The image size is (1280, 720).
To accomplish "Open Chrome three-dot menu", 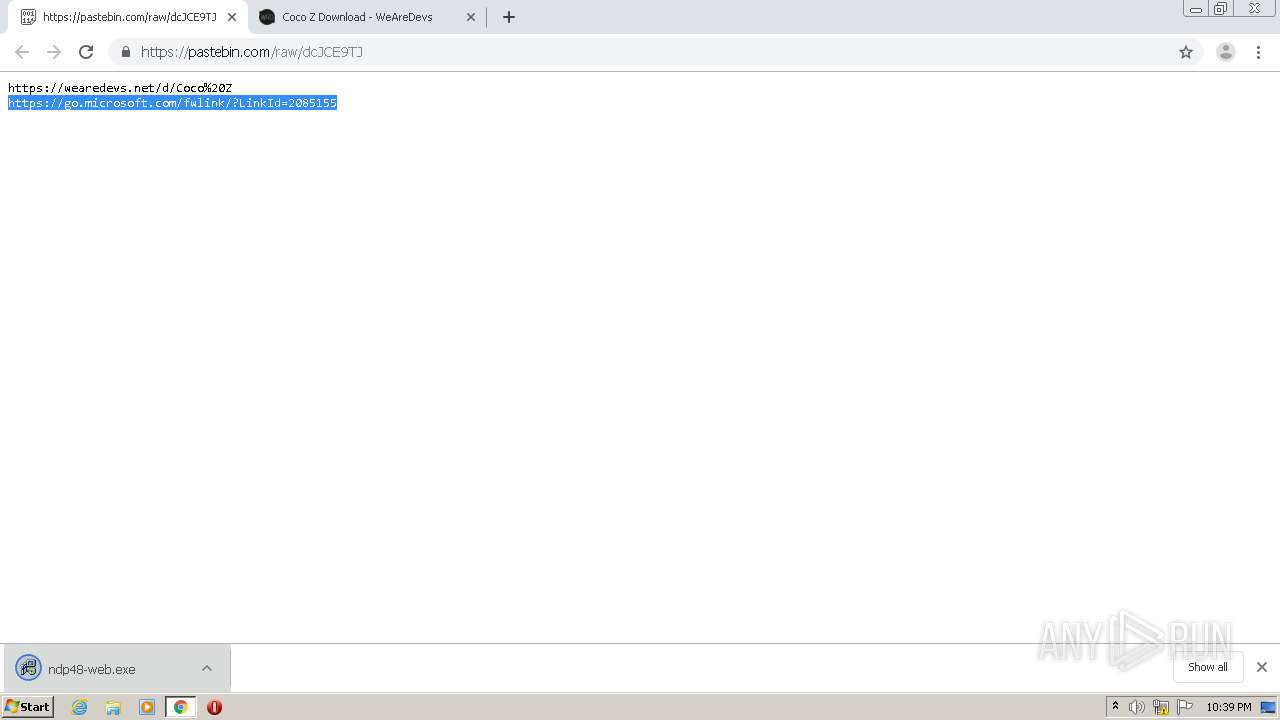I will coord(1259,52).
